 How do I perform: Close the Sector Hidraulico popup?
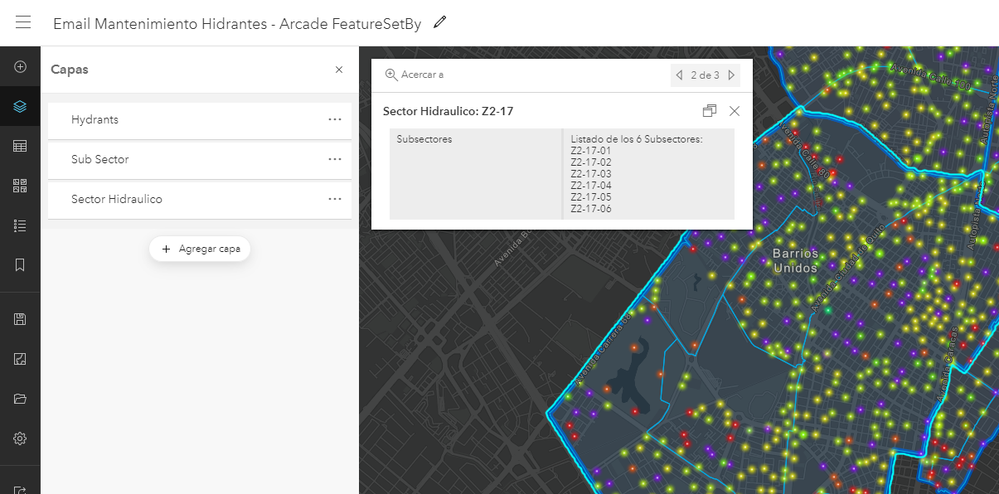point(735,111)
